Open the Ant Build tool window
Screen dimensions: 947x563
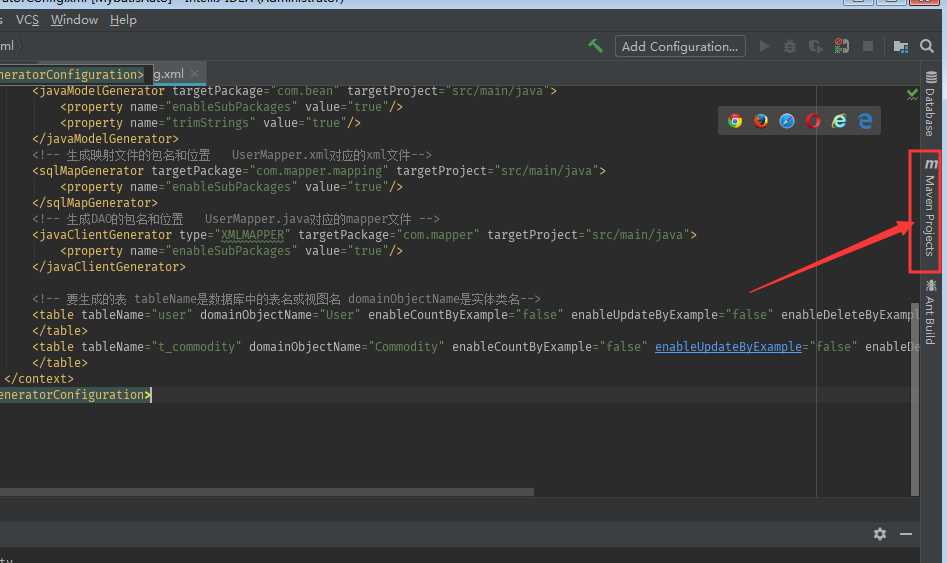(930, 312)
